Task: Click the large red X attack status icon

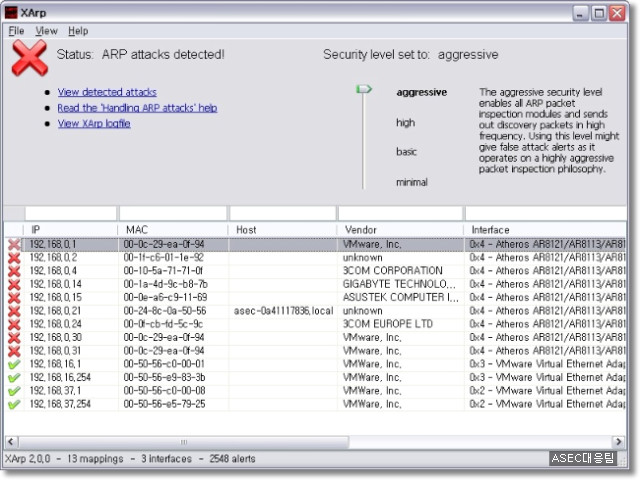Action: point(29,58)
